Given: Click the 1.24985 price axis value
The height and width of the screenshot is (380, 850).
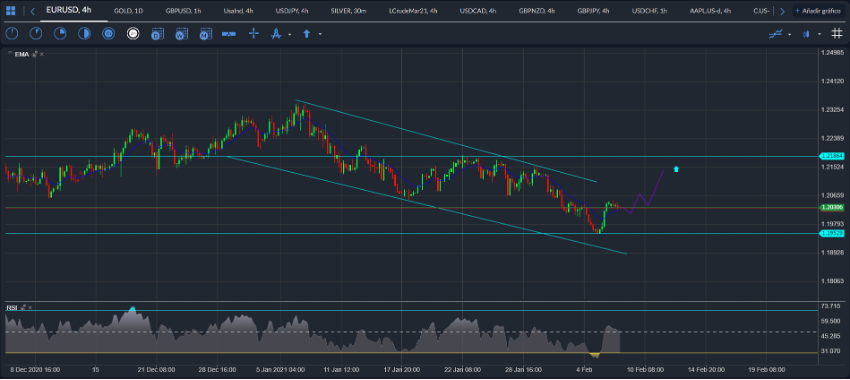Looking at the screenshot, I should click(832, 53).
